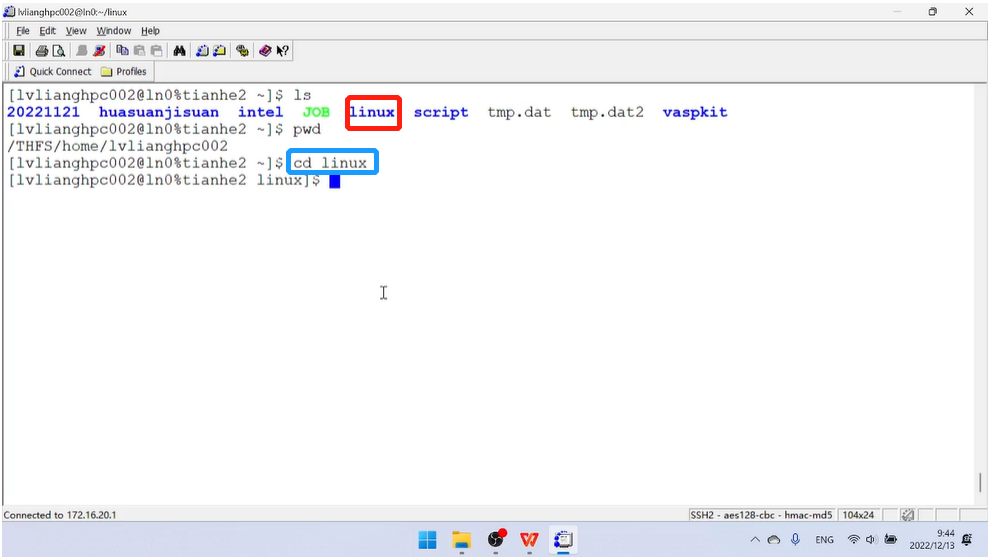
Task: Open the Window menu
Action: 114,30
